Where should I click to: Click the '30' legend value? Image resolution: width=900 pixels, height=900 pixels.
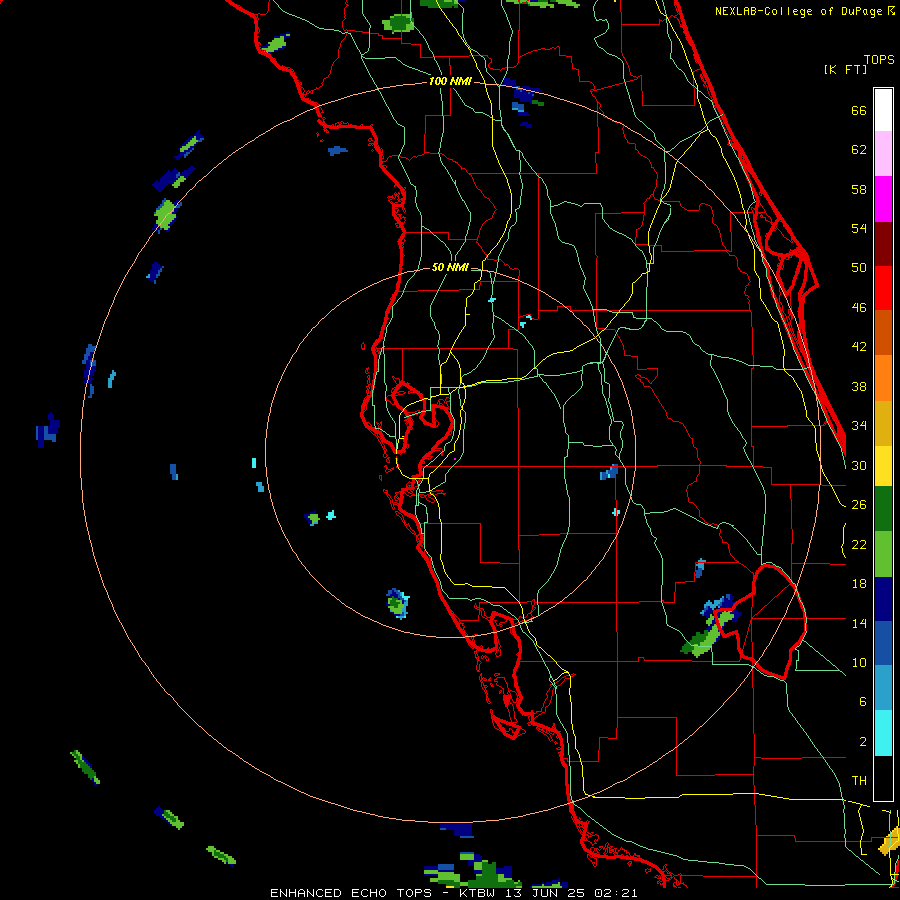(x=859, y=465)
